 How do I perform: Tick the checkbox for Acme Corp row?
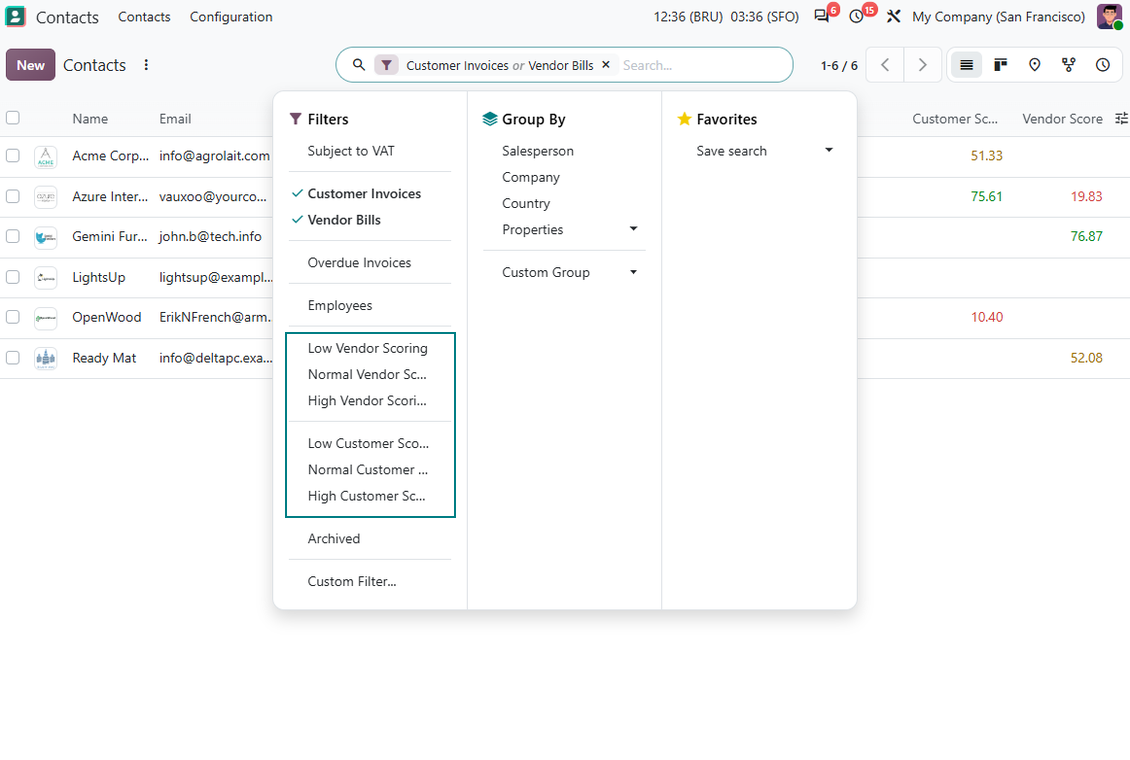click(x=13, y=156)
